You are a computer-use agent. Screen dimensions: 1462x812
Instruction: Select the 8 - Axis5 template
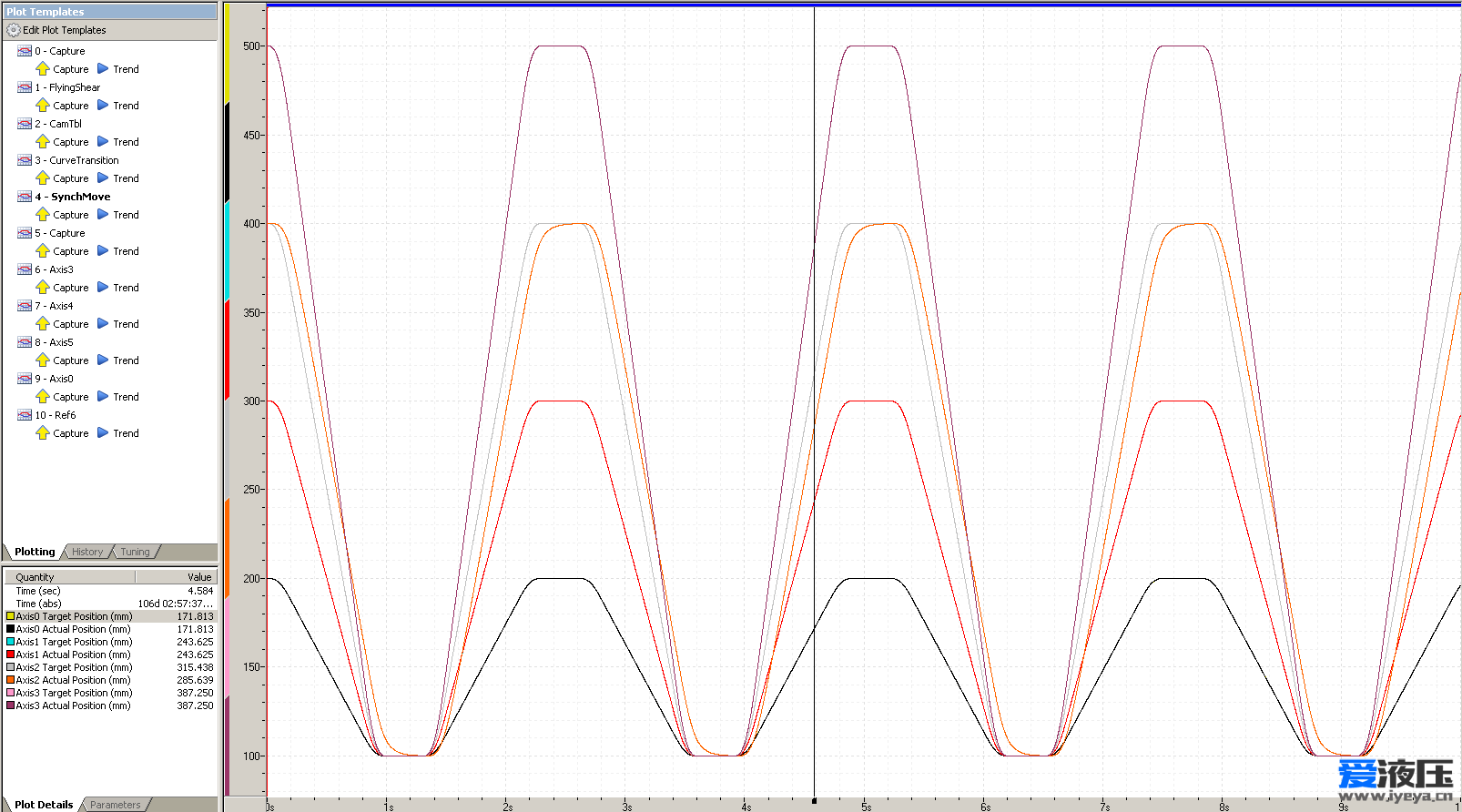pyautogui.click(x=54, y=342)
